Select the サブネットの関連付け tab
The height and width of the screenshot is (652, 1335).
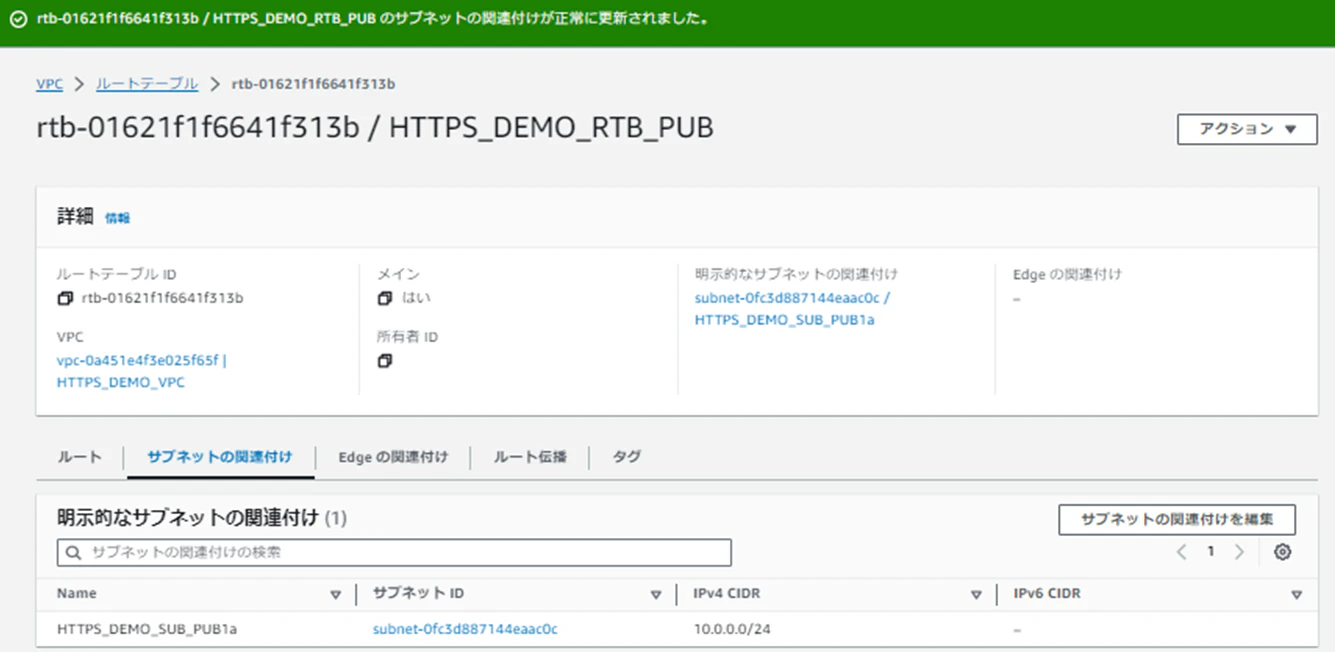220,457
